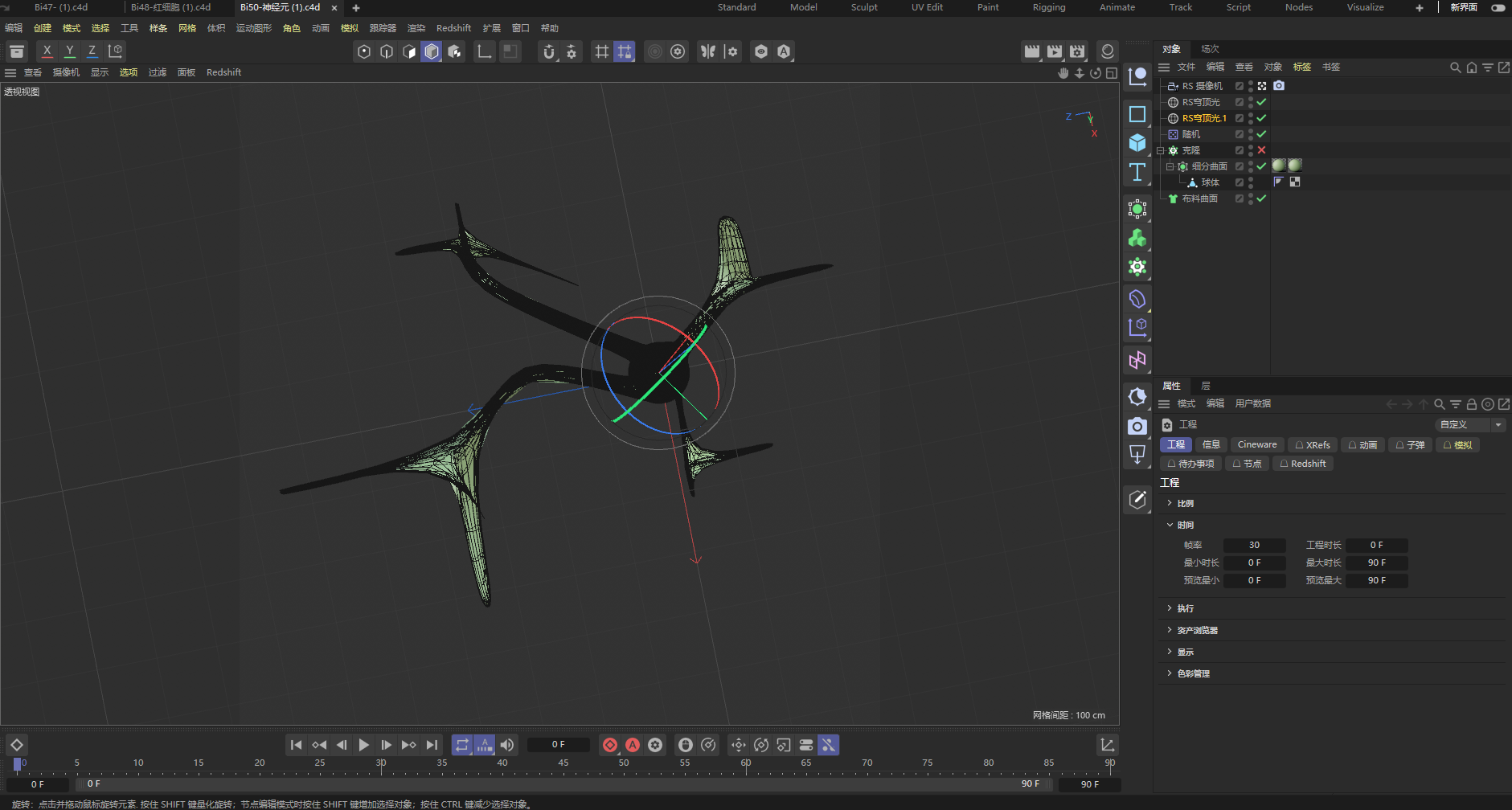Click the pen edit sidebar icon
The height and width of the screenshot is (810, 1512).
click(x=1137, y=500)
